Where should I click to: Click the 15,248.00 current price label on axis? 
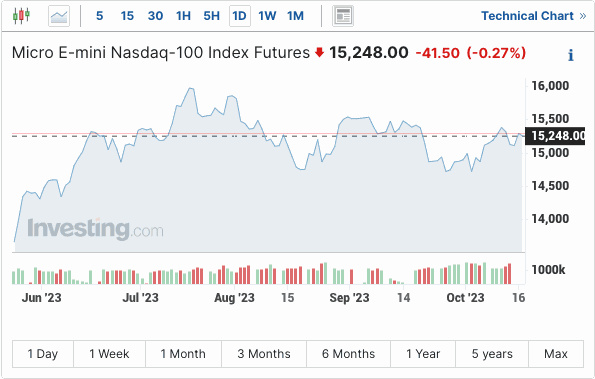tap(555, 136)
